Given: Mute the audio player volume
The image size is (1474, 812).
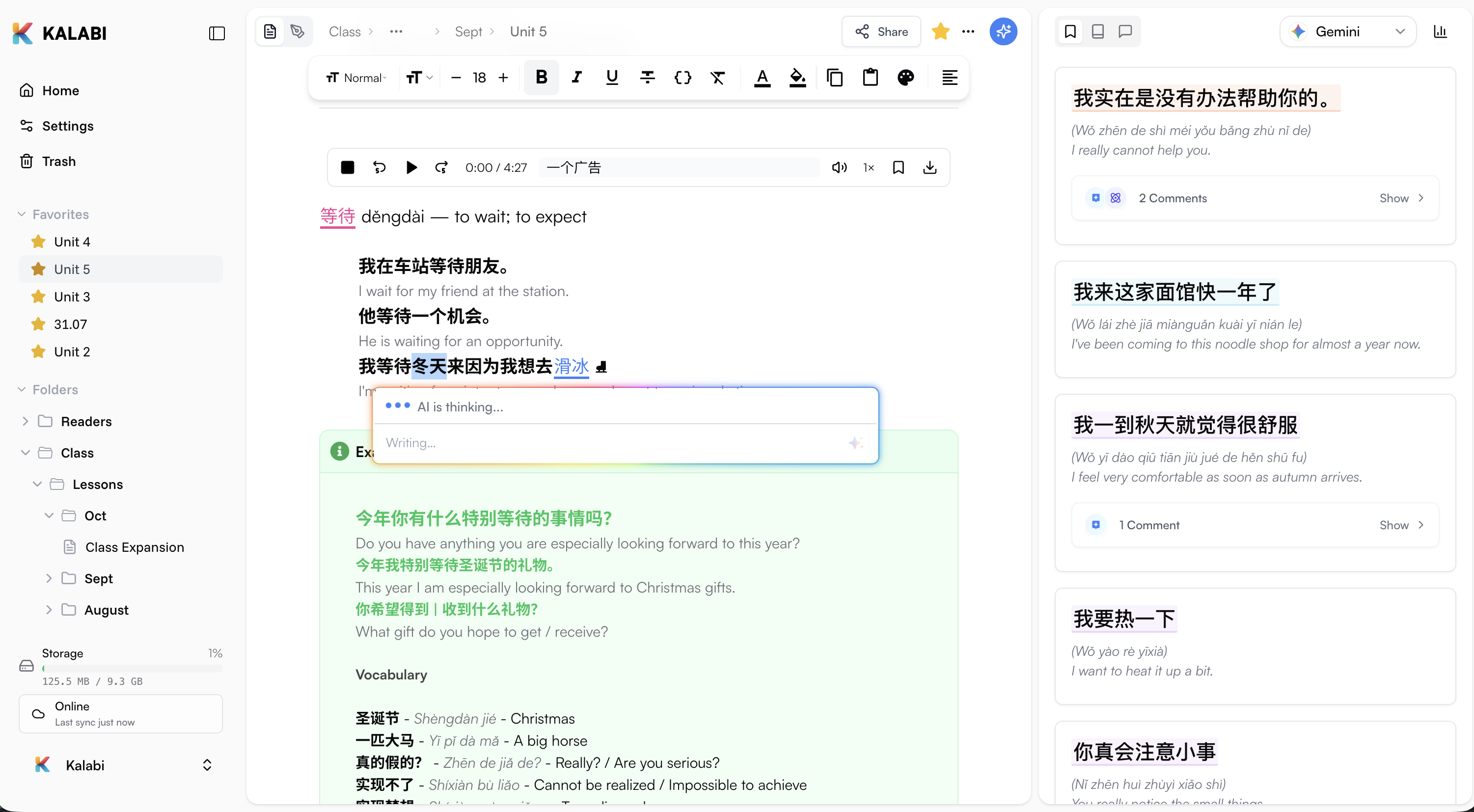Looking at the screenshot, I should [839, 167].
